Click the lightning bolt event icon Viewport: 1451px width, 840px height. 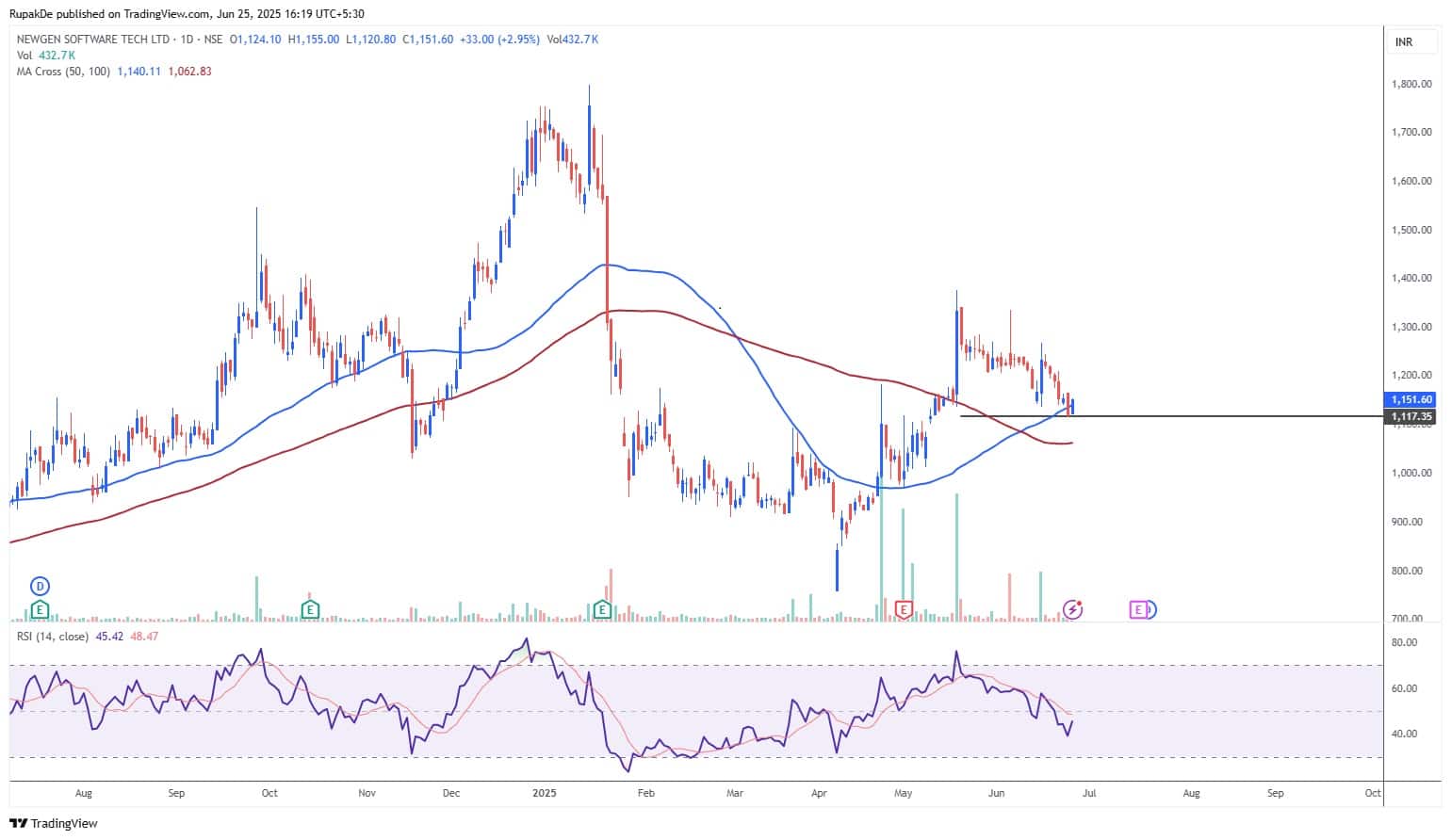[x=1072, y=610]
